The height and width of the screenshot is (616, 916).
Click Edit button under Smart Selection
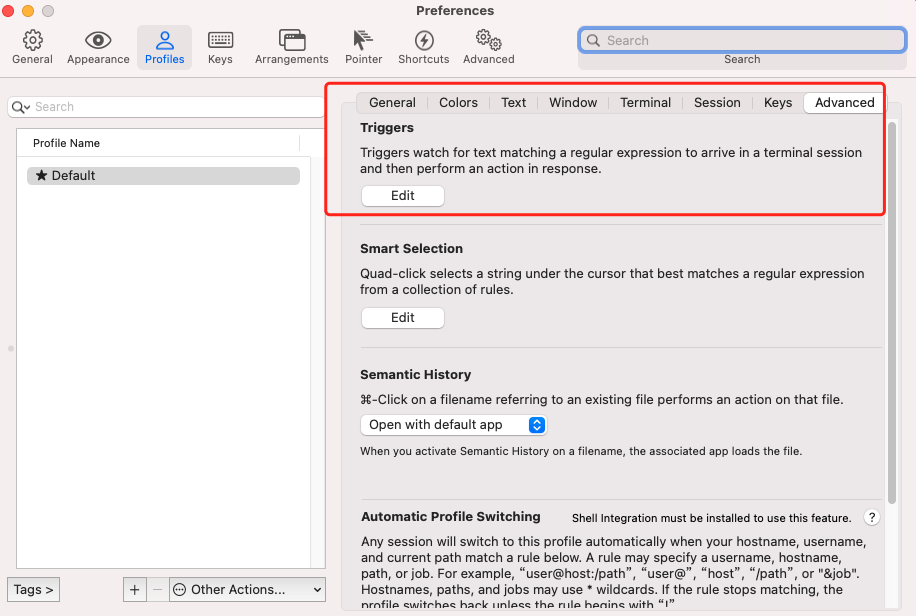pyautogui.click(x=402, y=318)
